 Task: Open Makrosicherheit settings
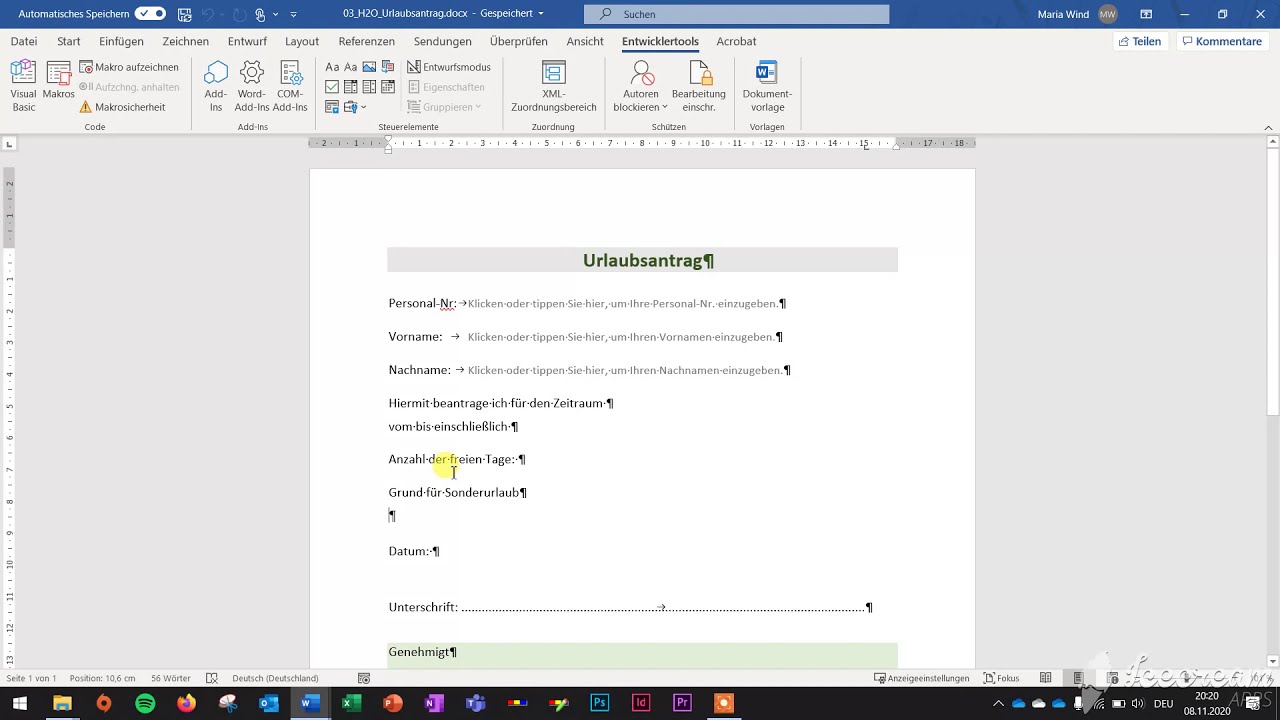(x=122, y=107)
